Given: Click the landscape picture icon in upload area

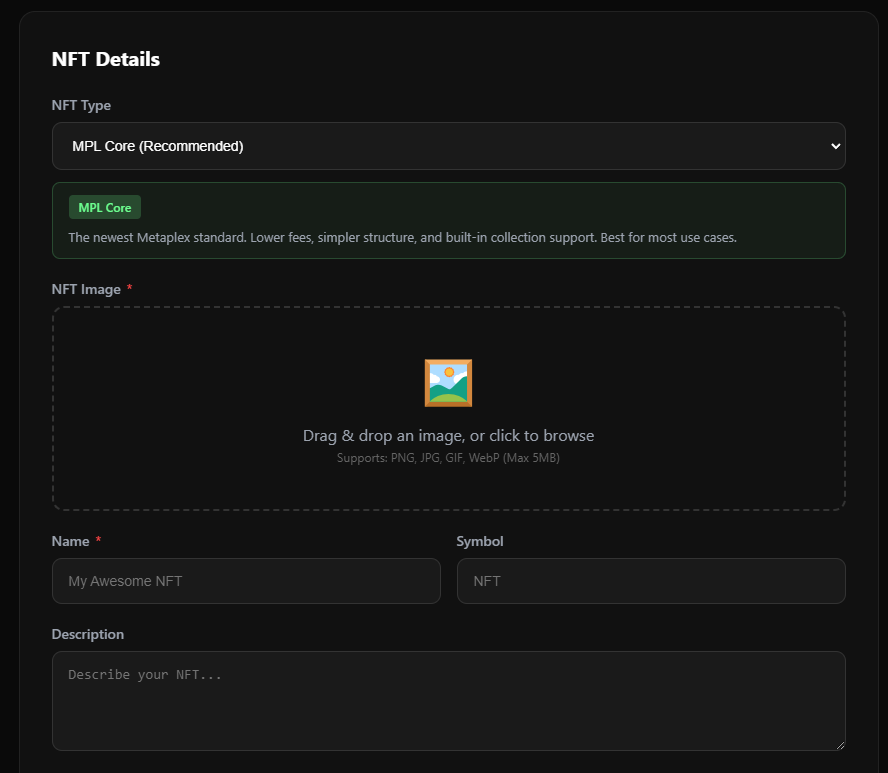Looking at the screenshot, I should tap(448, 383).
